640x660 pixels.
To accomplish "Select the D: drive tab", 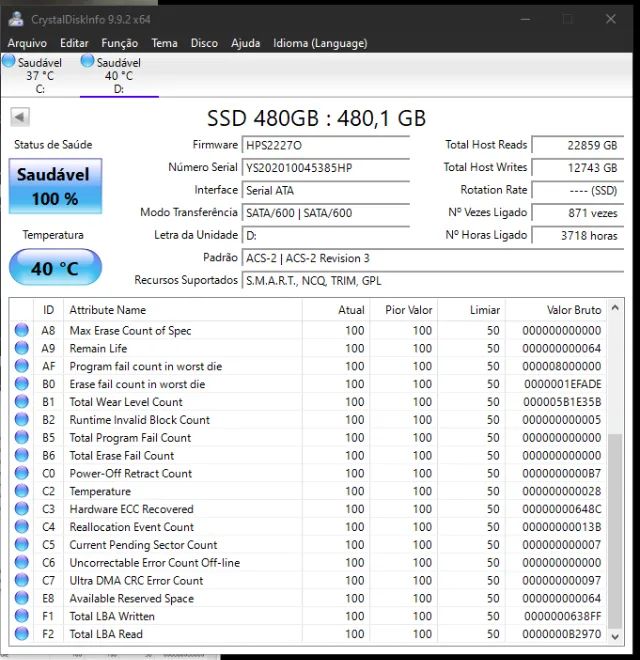I will pyautogui.click(x=119, y=75).
